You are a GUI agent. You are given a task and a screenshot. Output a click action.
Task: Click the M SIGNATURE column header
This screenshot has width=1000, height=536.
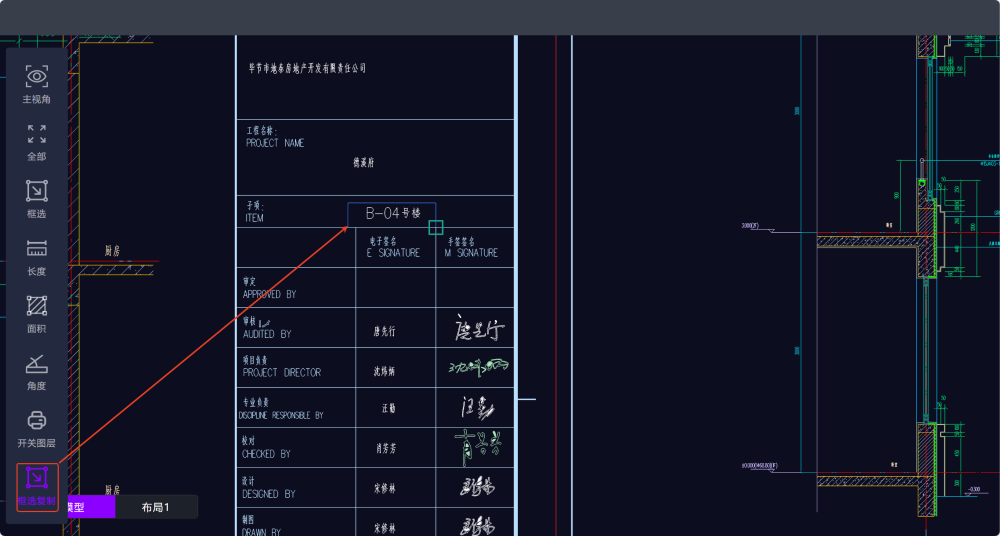(x=471, y=253)
